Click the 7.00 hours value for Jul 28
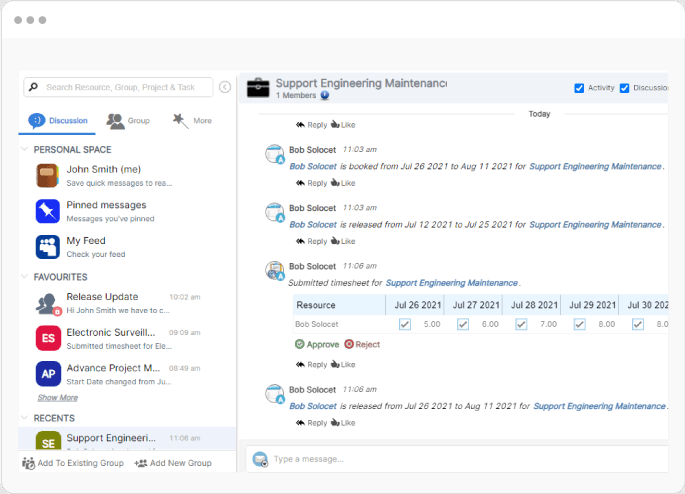Image resolution: width=685 pixels, height=494 pixels. tap(548, 325)
